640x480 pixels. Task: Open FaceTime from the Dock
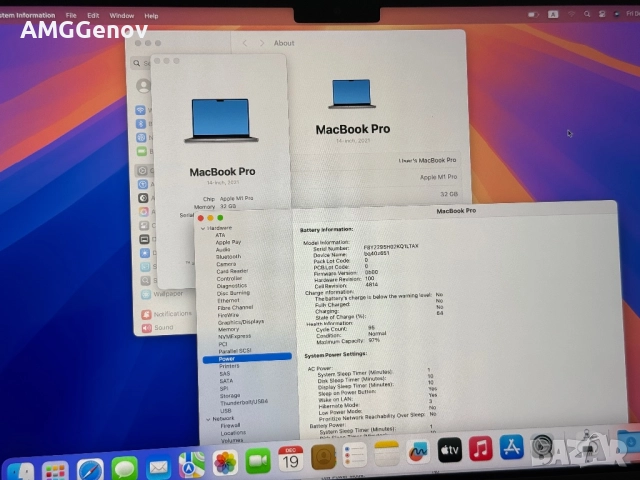coord(258,461)
